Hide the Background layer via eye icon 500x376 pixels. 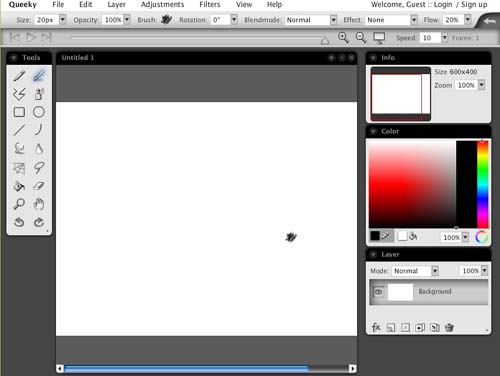(x=378, y=292)
